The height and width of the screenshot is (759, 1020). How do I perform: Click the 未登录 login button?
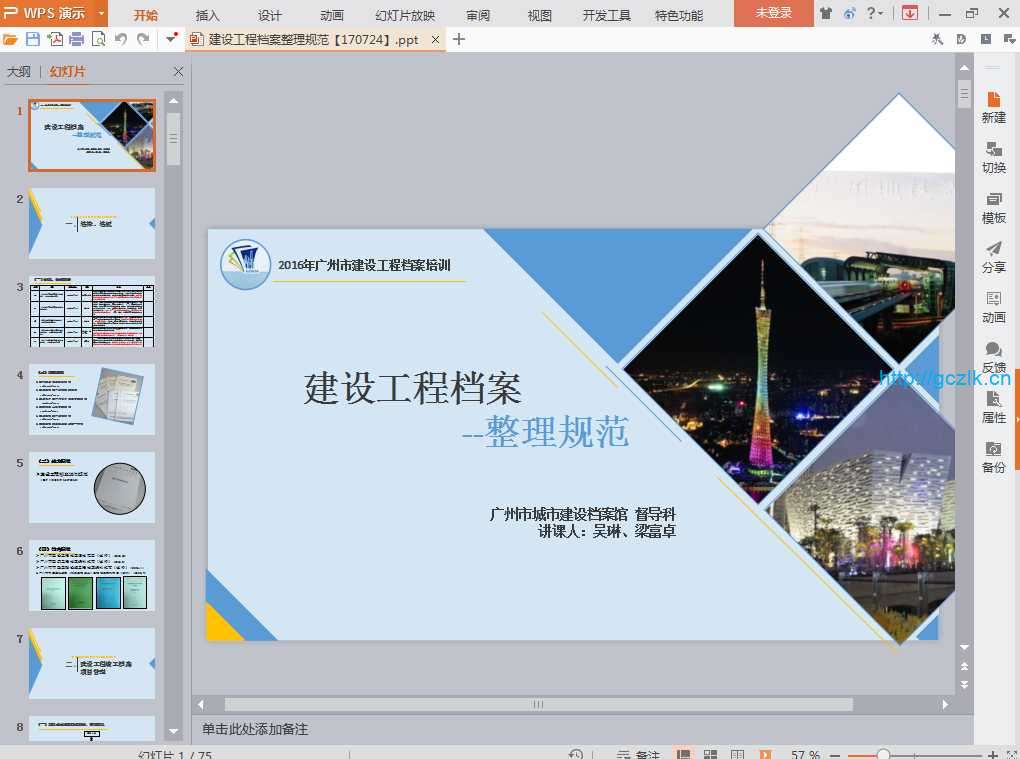(773, 13)
